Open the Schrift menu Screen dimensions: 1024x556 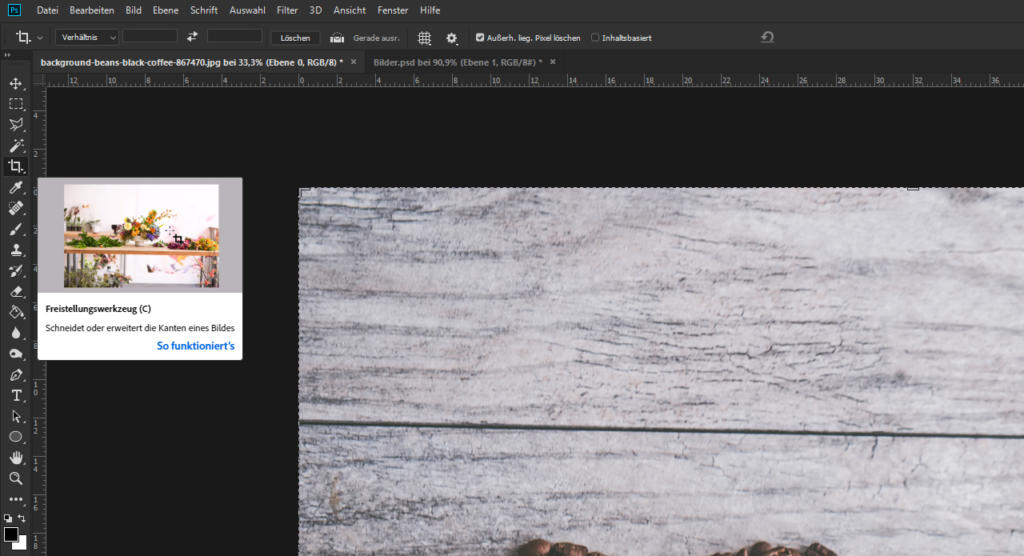click(204, 10)
